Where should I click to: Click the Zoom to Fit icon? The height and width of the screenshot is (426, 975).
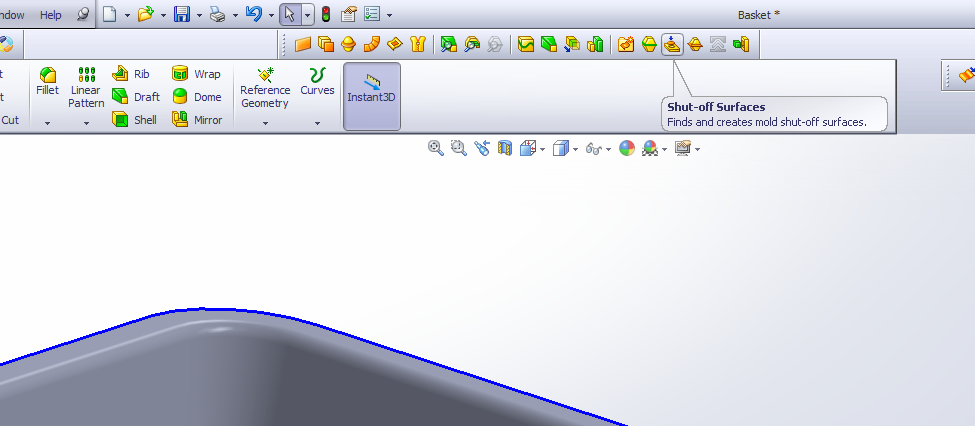click(x=436, y=148)
